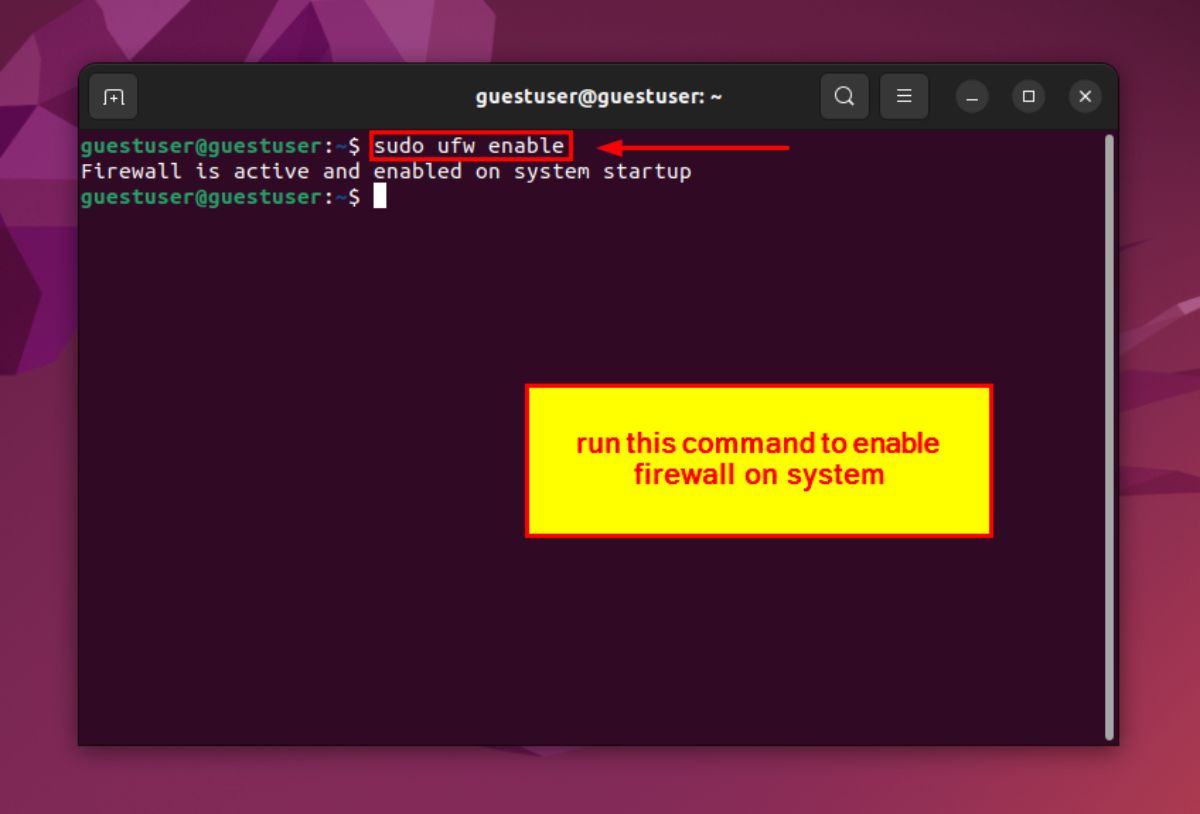The image size is (1200, 814).
Task: Select the Firewall is active output line
Action: (x=386, y=171)
